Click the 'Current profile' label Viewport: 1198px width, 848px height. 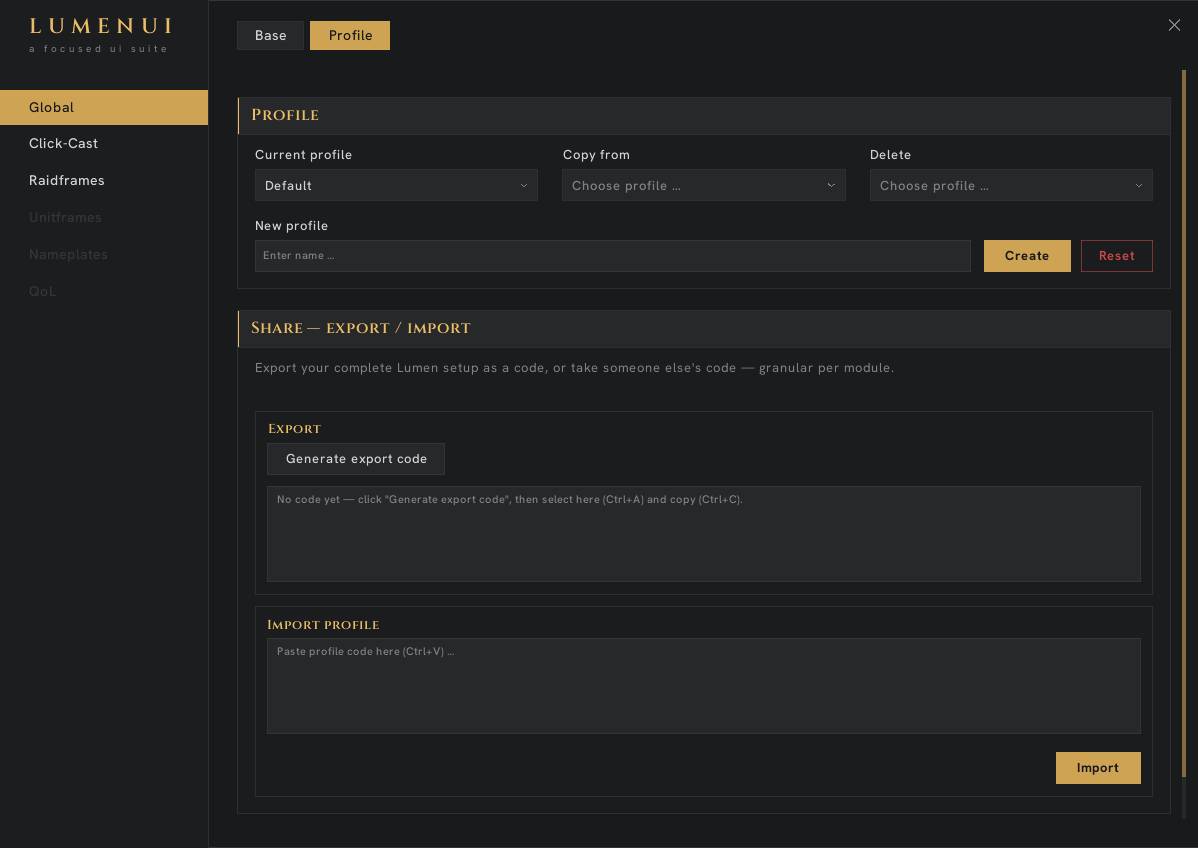tap(303, 155)
